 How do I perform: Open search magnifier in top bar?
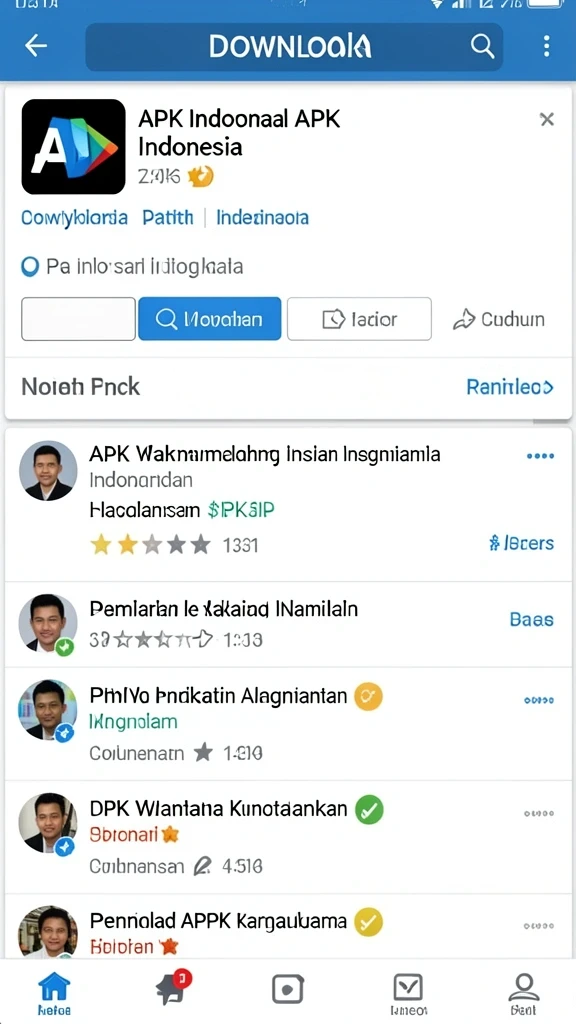point(482,46)
